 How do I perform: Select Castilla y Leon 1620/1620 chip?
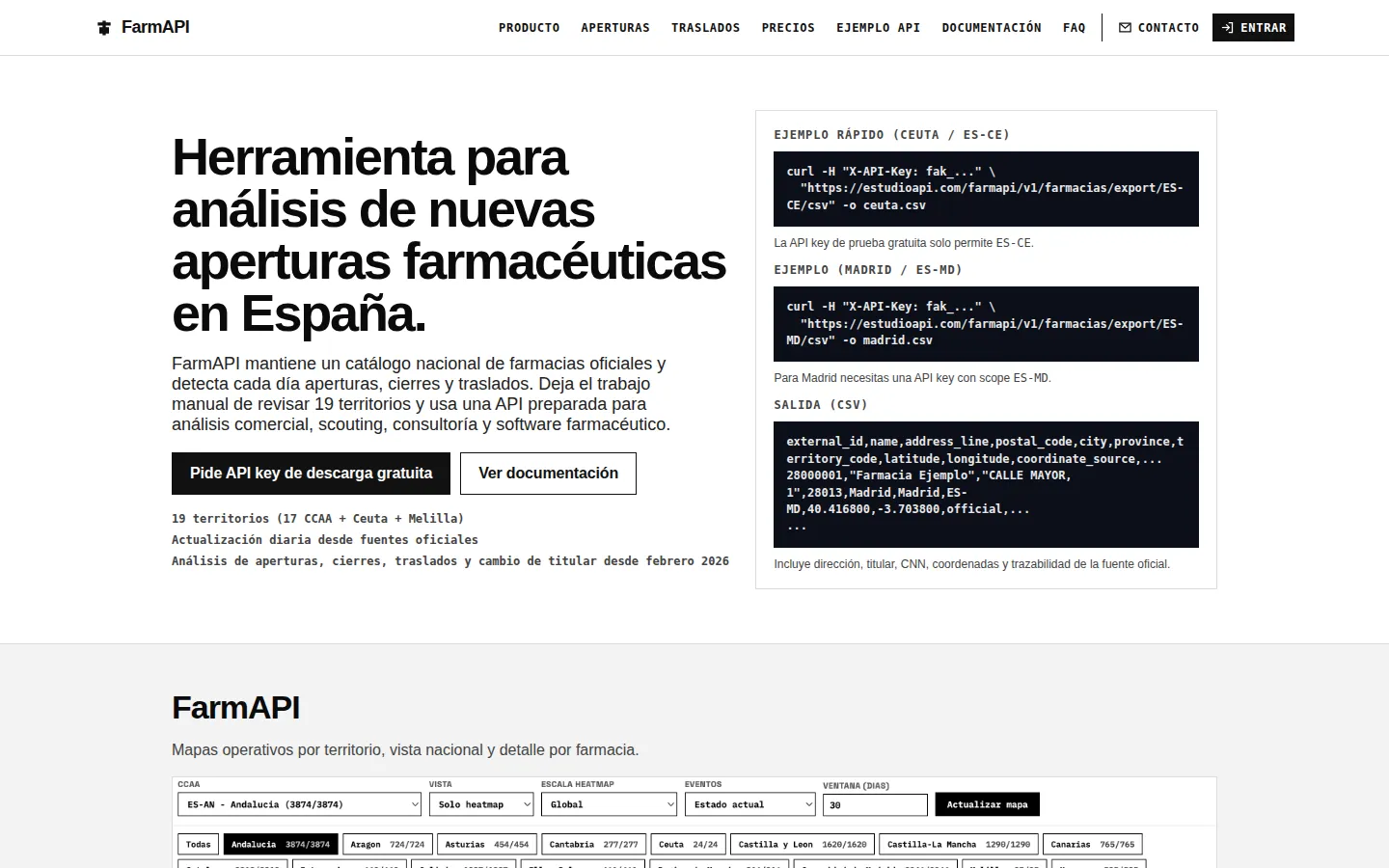pos(803,844)
